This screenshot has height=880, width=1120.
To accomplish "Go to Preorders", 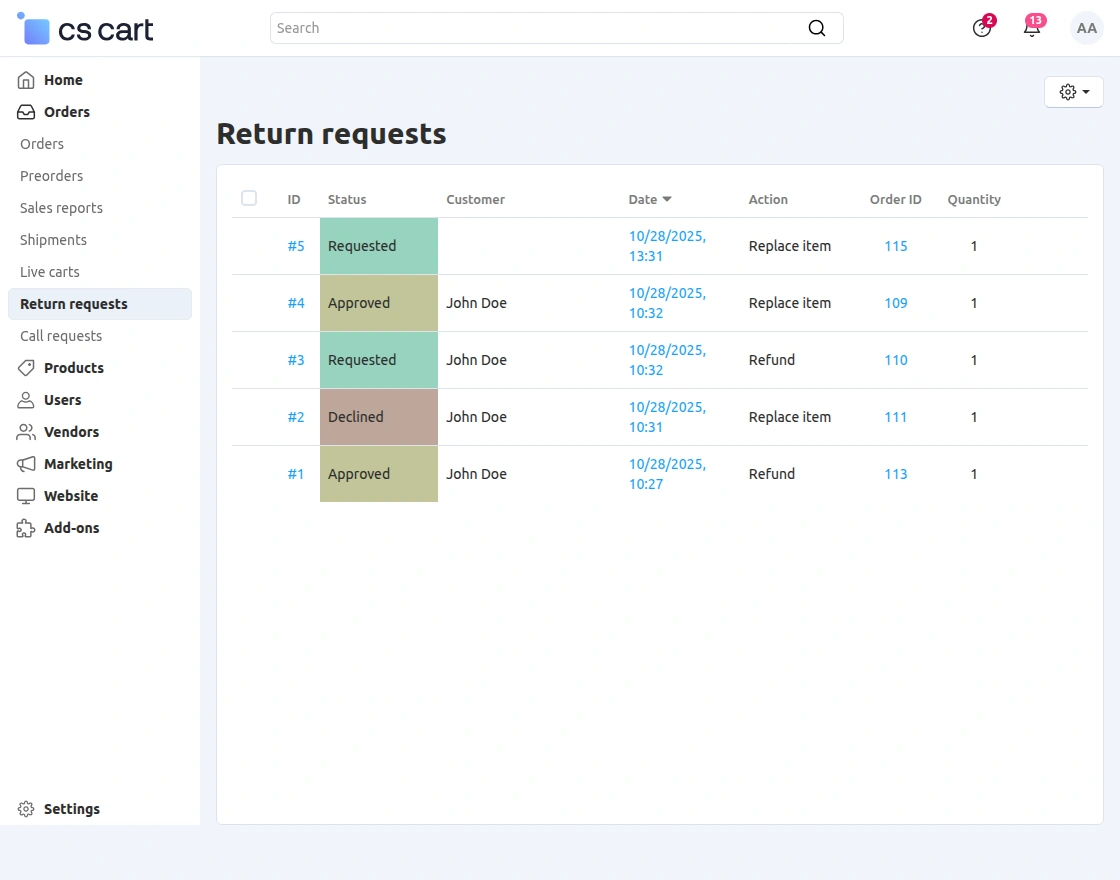I will (51, 176).
